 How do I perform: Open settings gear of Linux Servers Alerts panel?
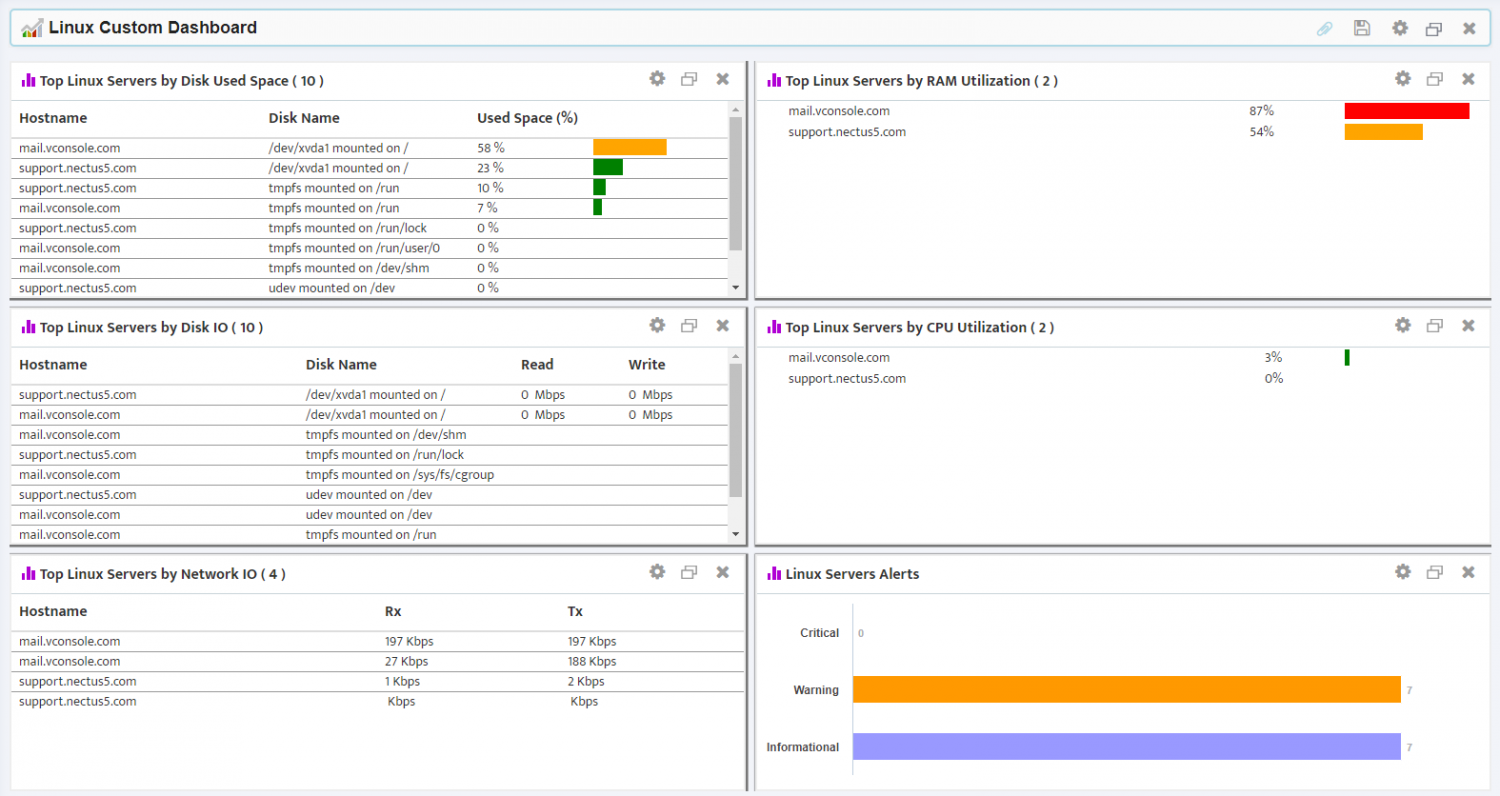point(1402,572)
